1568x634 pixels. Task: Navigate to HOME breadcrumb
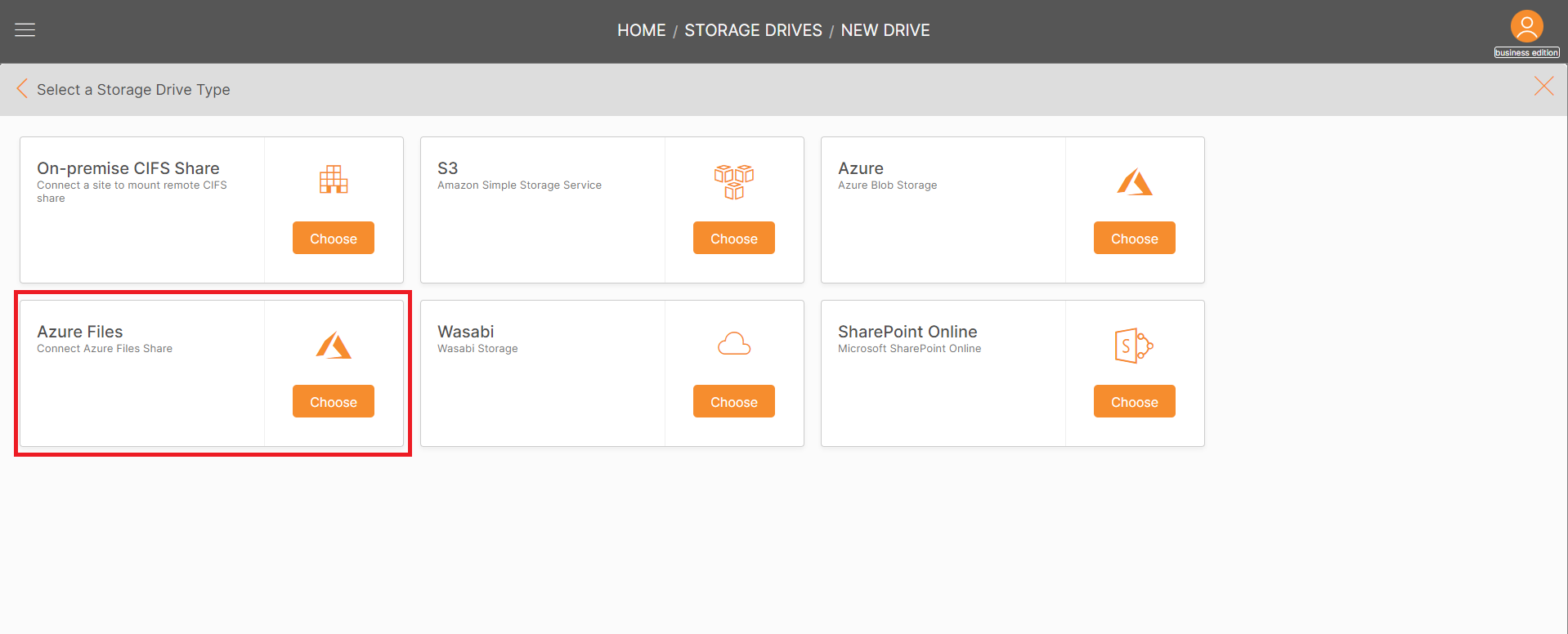642,30
